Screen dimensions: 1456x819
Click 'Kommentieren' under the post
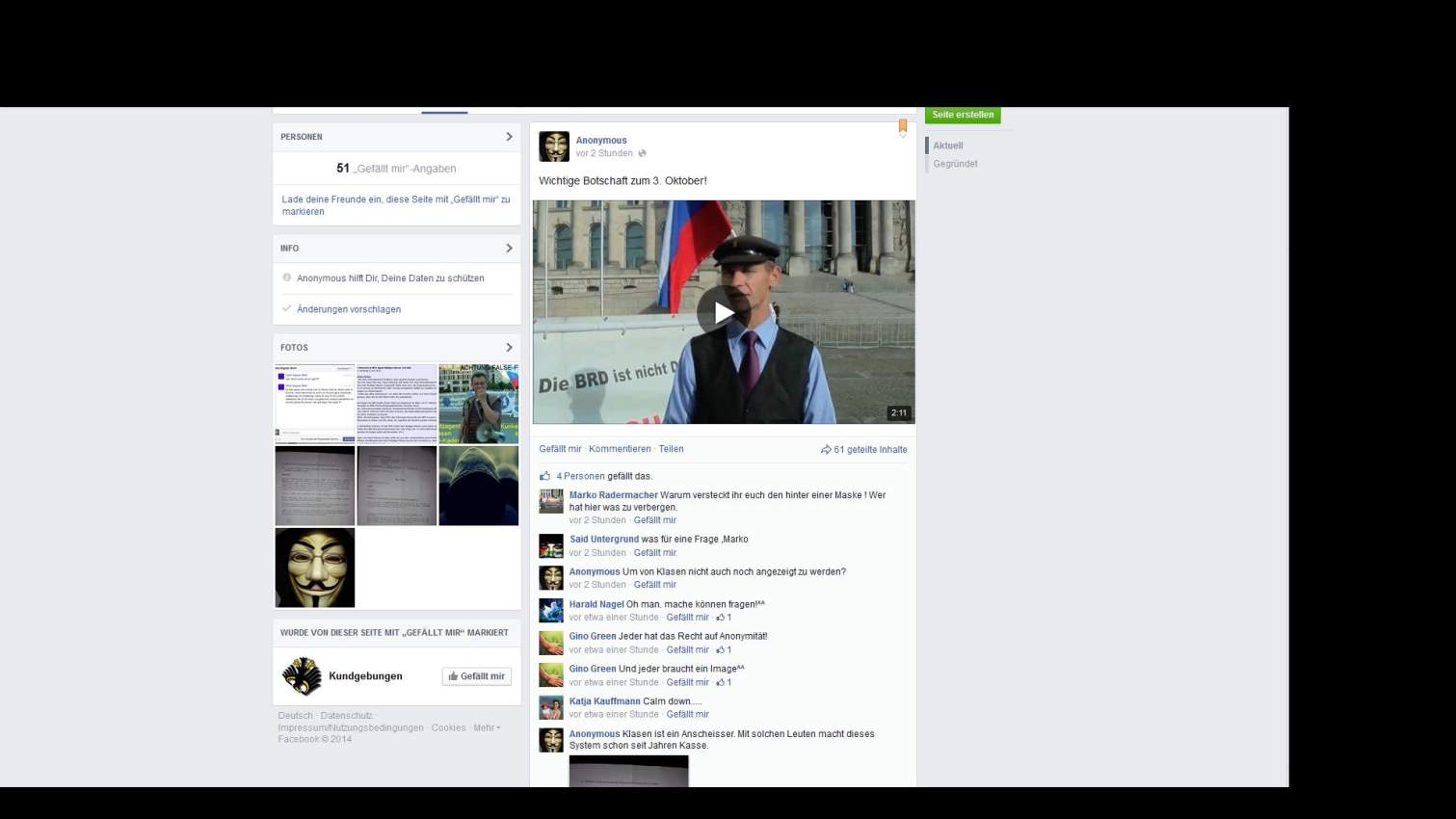point(620,449)
